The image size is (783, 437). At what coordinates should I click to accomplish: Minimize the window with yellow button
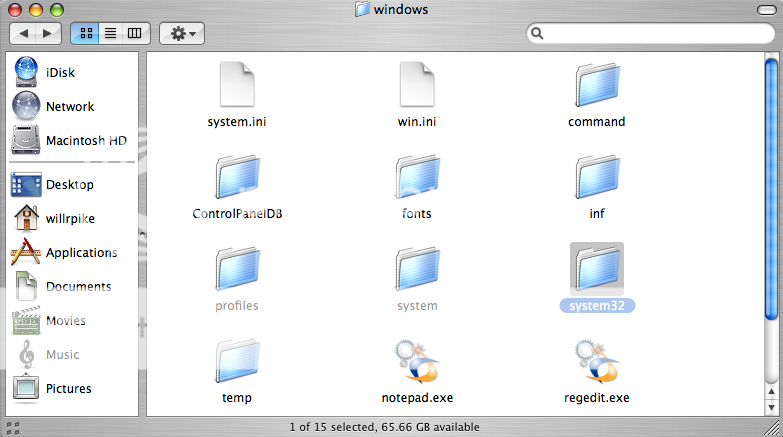click(36, 10)
